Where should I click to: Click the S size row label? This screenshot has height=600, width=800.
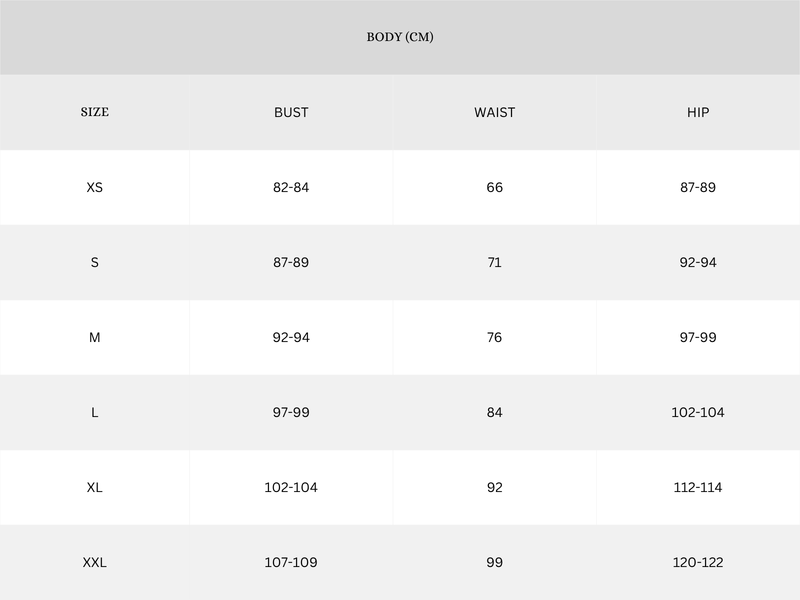pos(95,262)
